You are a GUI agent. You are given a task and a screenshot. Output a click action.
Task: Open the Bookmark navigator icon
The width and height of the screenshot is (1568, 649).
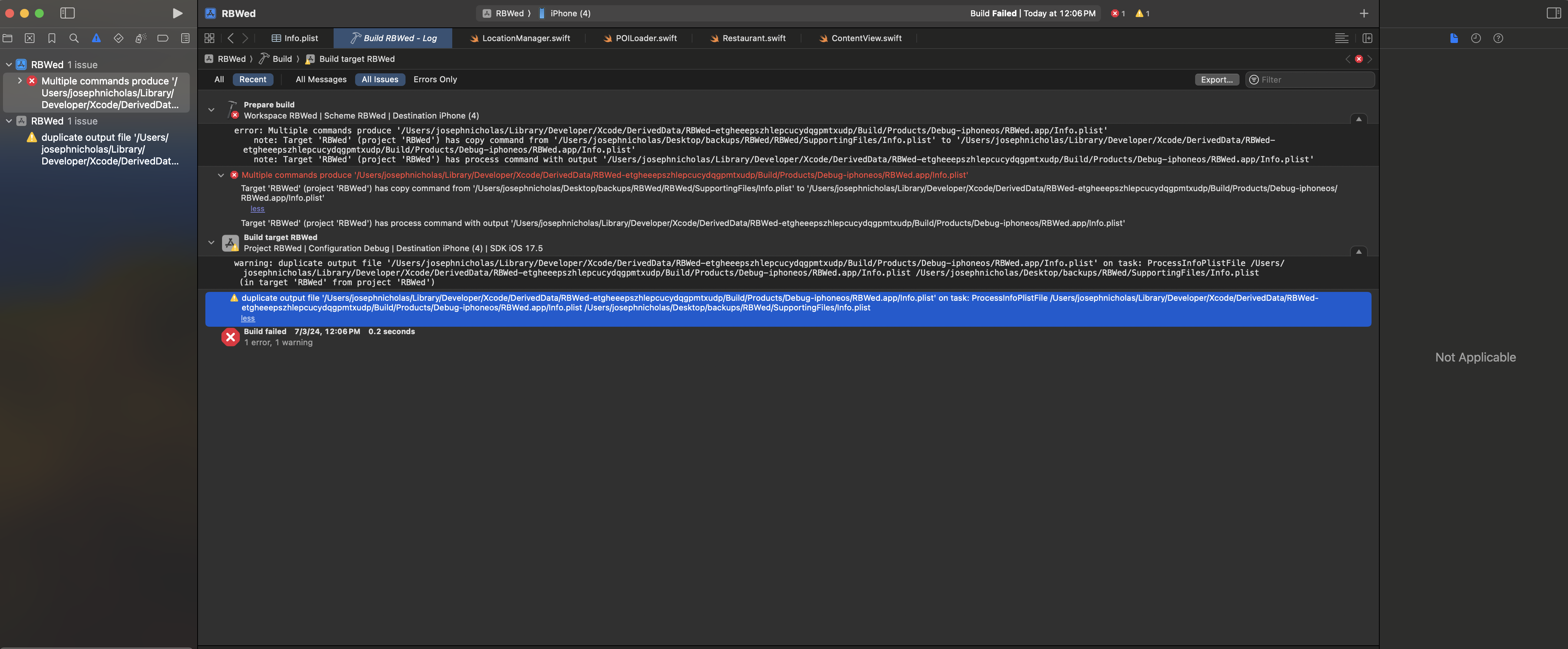tap(52, 38)
